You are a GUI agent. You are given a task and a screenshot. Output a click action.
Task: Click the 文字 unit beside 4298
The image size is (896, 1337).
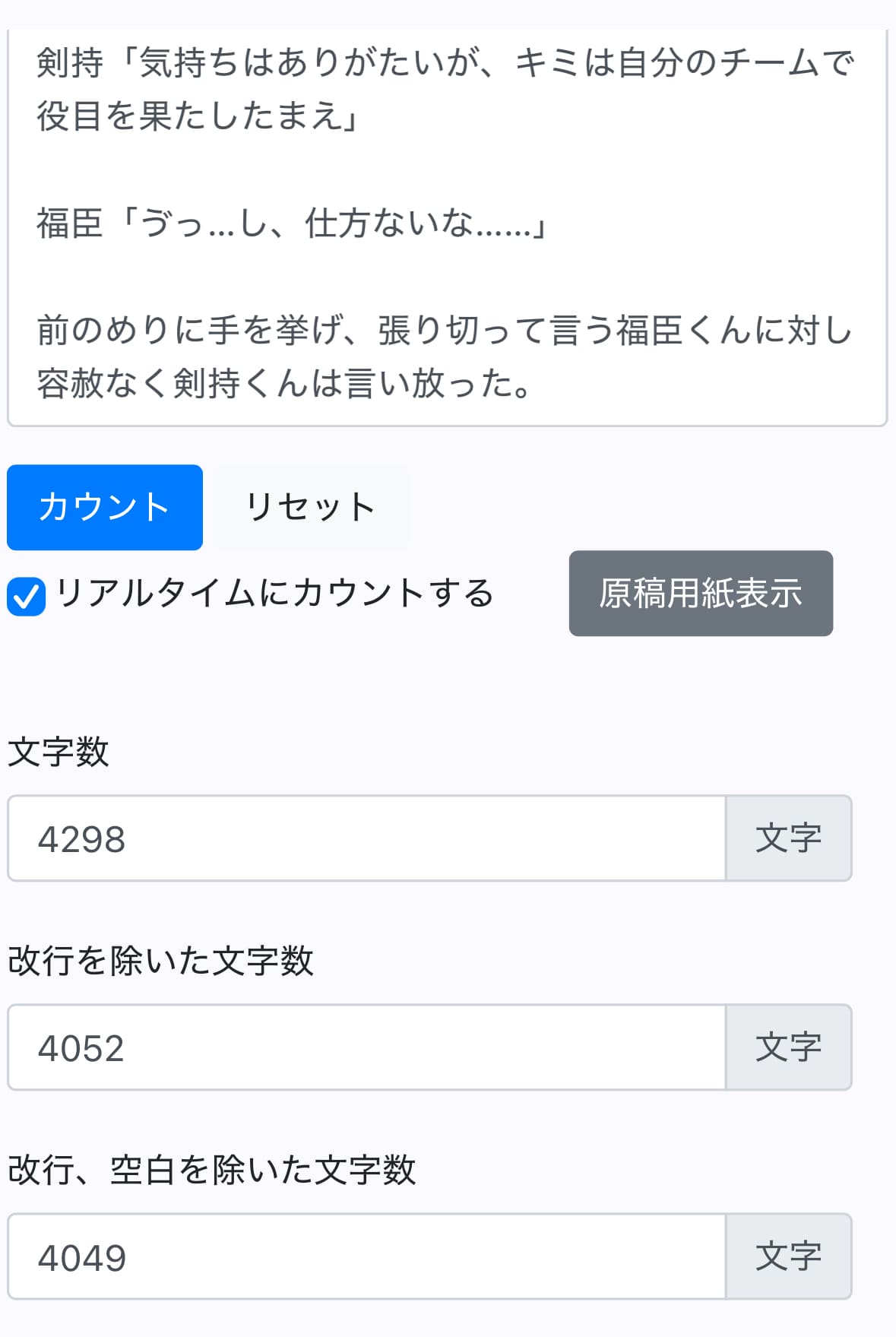coord(788,838)
